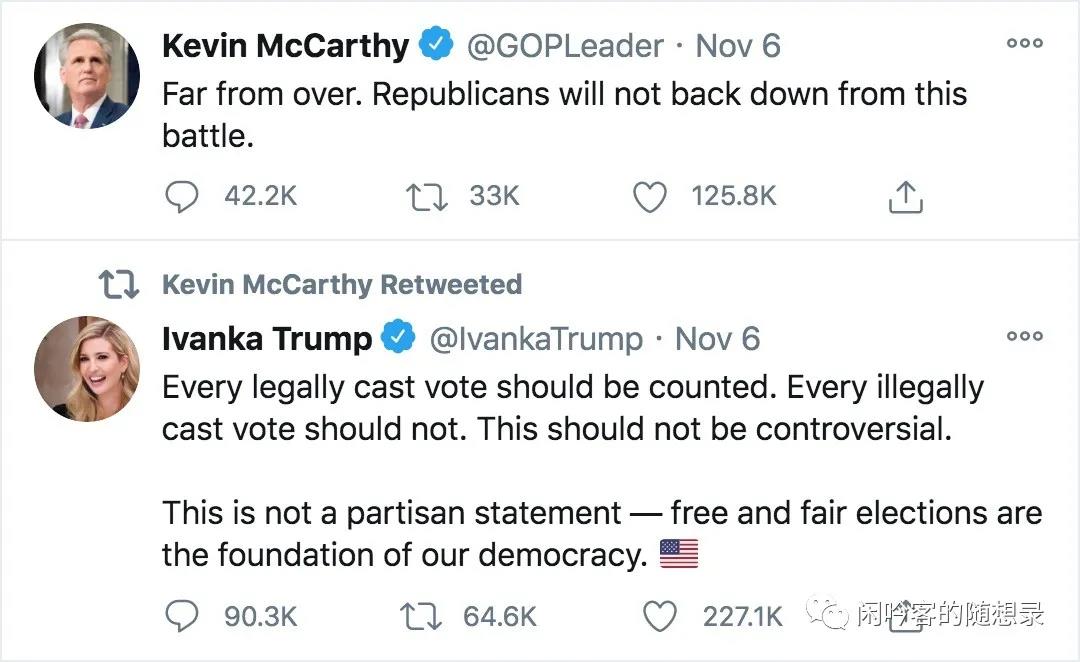Click the reply bubble on Ivanka Trump's tweet

181,616
